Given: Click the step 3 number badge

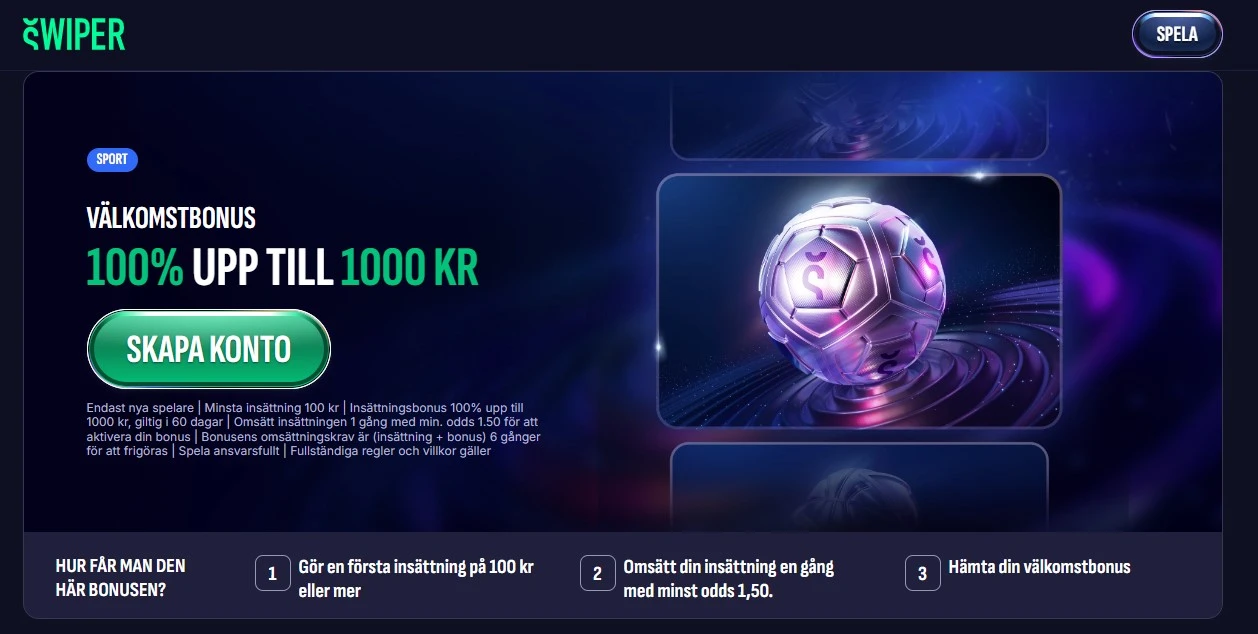Looking at the screenshot, I should pos(922,574).
